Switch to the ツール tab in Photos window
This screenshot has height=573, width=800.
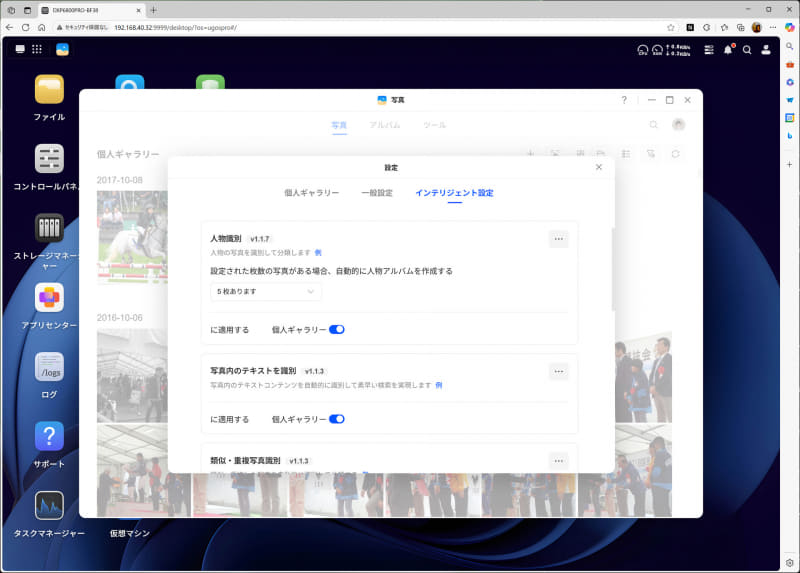pyautogui.click(x=434, y=125)
